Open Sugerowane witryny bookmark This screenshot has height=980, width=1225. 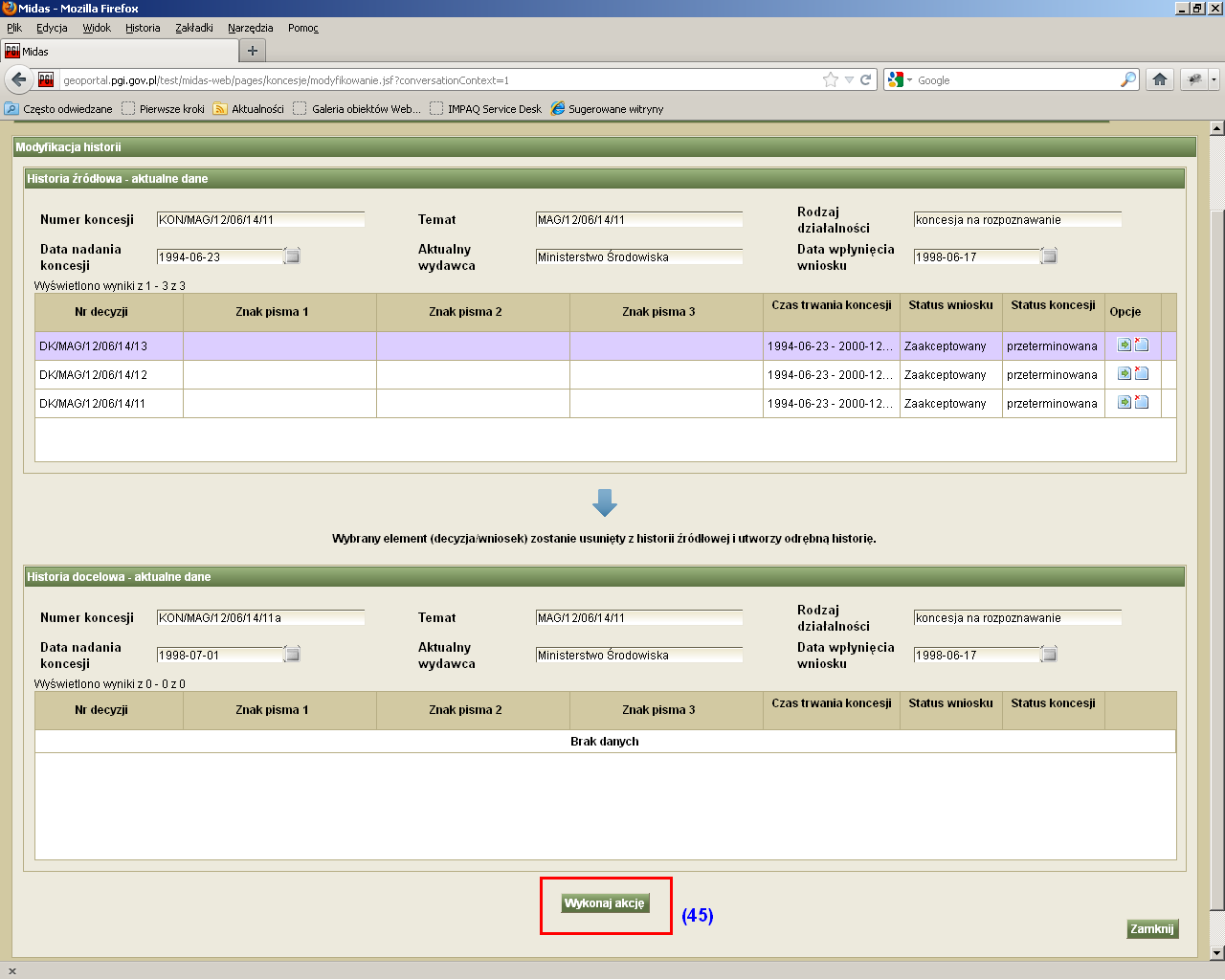point(607,109)
